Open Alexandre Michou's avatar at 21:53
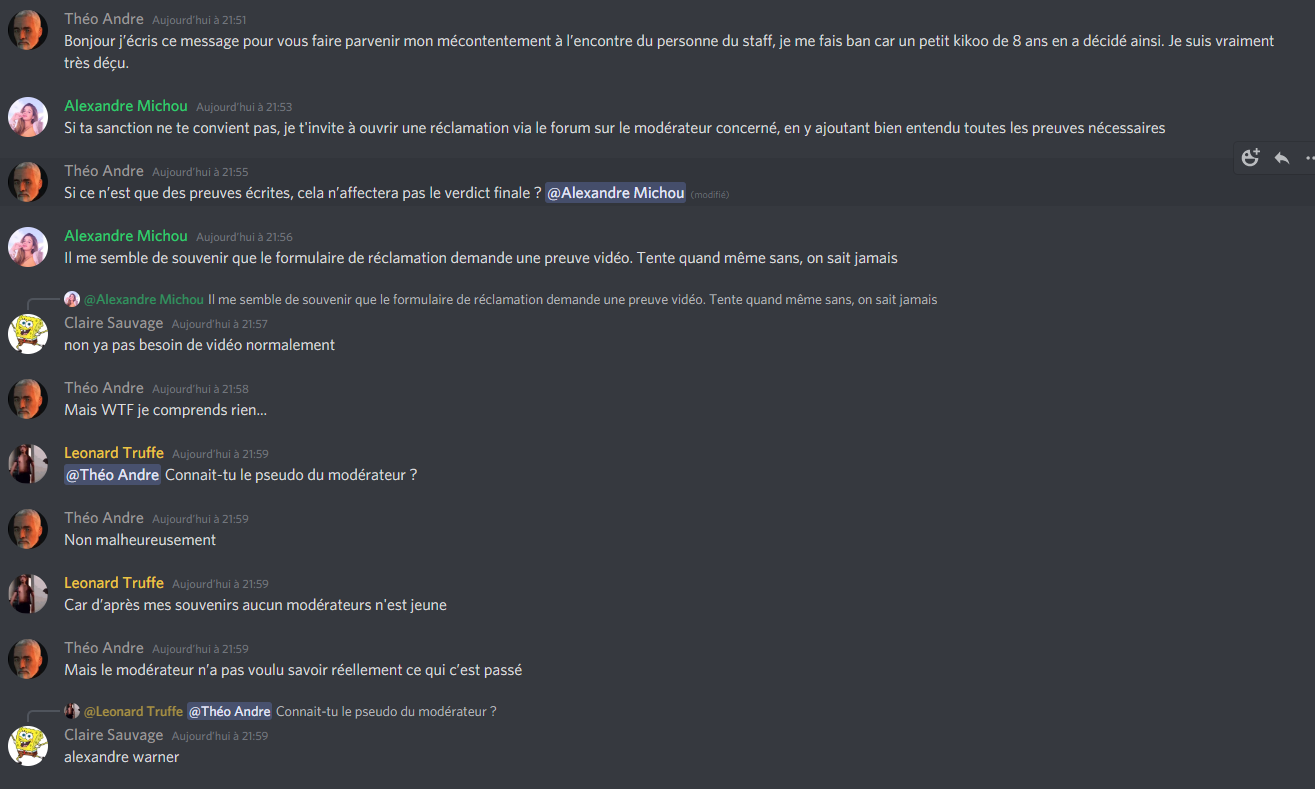 tap(28, 117)
